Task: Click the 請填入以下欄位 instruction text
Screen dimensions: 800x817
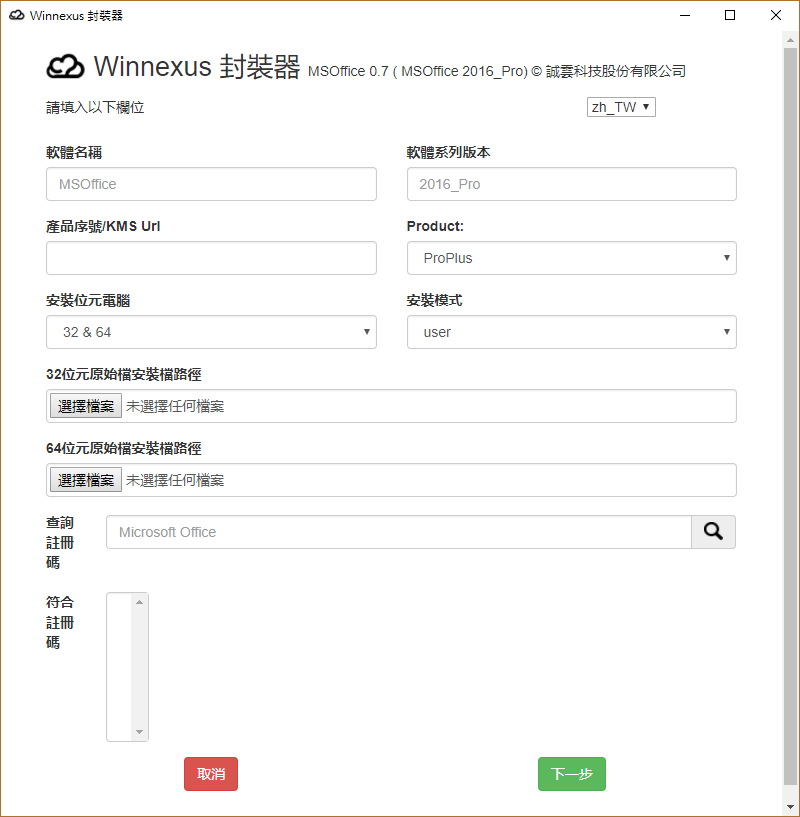Action: click(95, 107)
